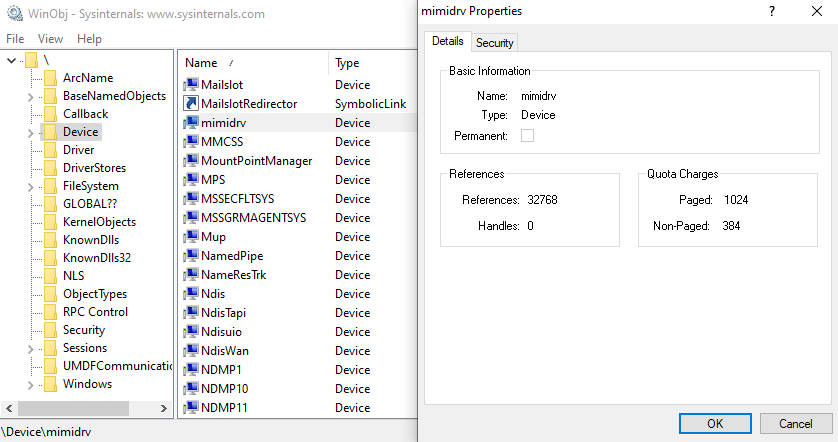This screenshot has height=442, width=838.
Task: Select the NLS tree folder
Action: (x=74, y=276)
